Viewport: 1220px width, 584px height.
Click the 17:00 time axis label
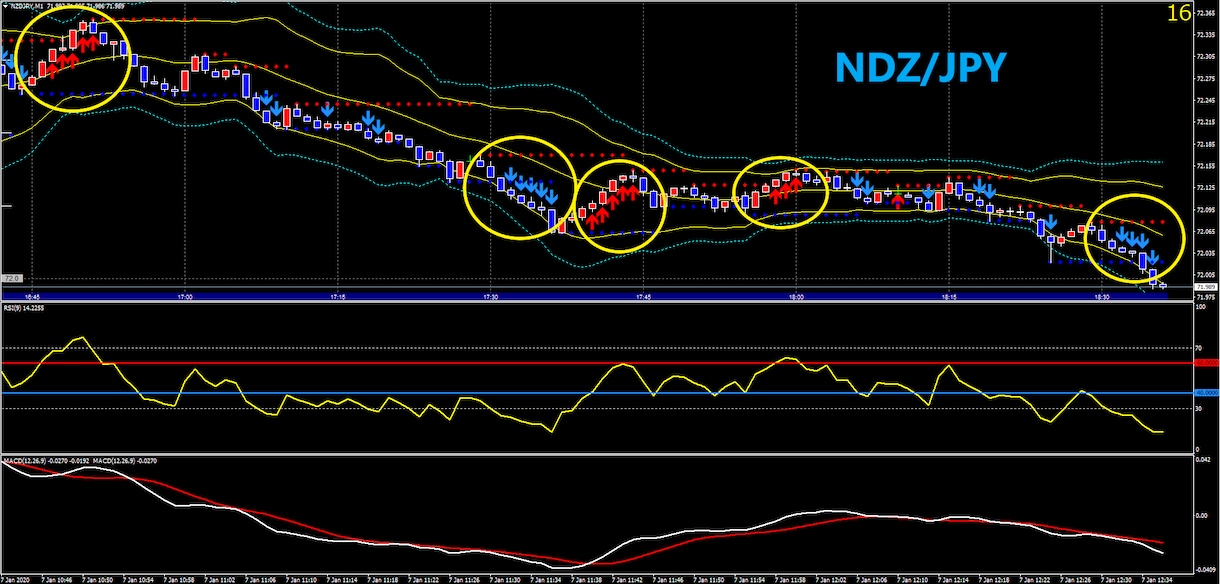click(x=185, y=297)
